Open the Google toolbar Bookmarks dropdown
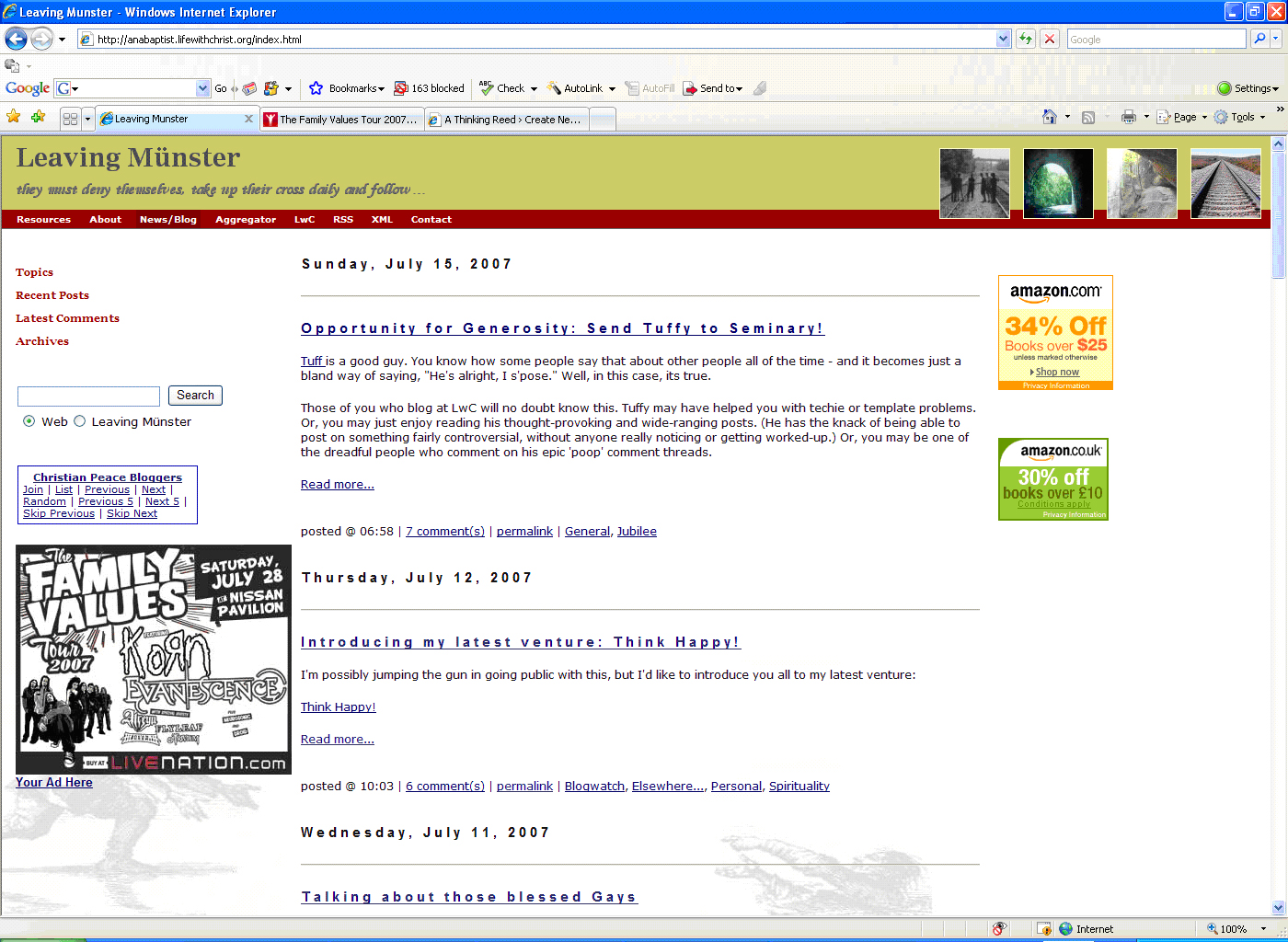This screenshot has width=1288, height=942. (350, 88)
